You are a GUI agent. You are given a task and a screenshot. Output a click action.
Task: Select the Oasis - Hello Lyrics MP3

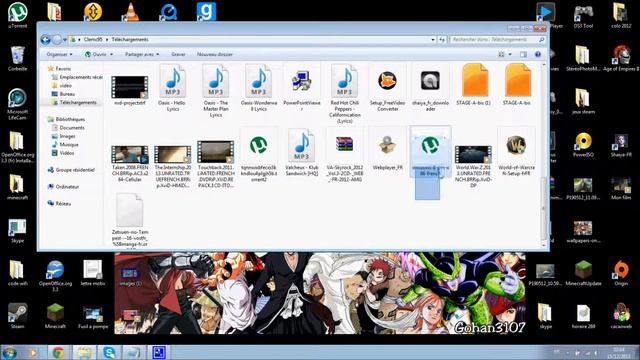tap(173, 88)
